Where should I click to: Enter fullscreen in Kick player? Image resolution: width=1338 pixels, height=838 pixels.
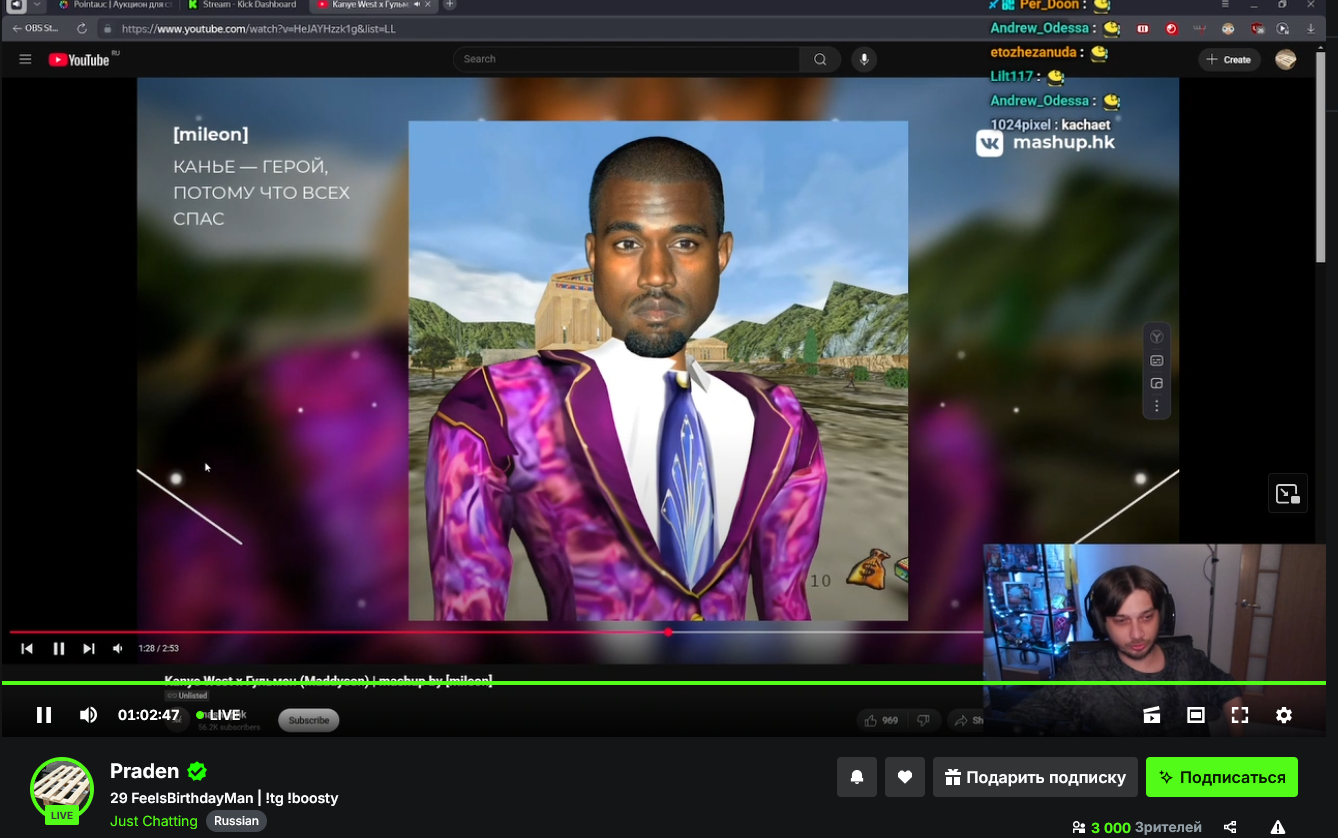point(1240,715)
